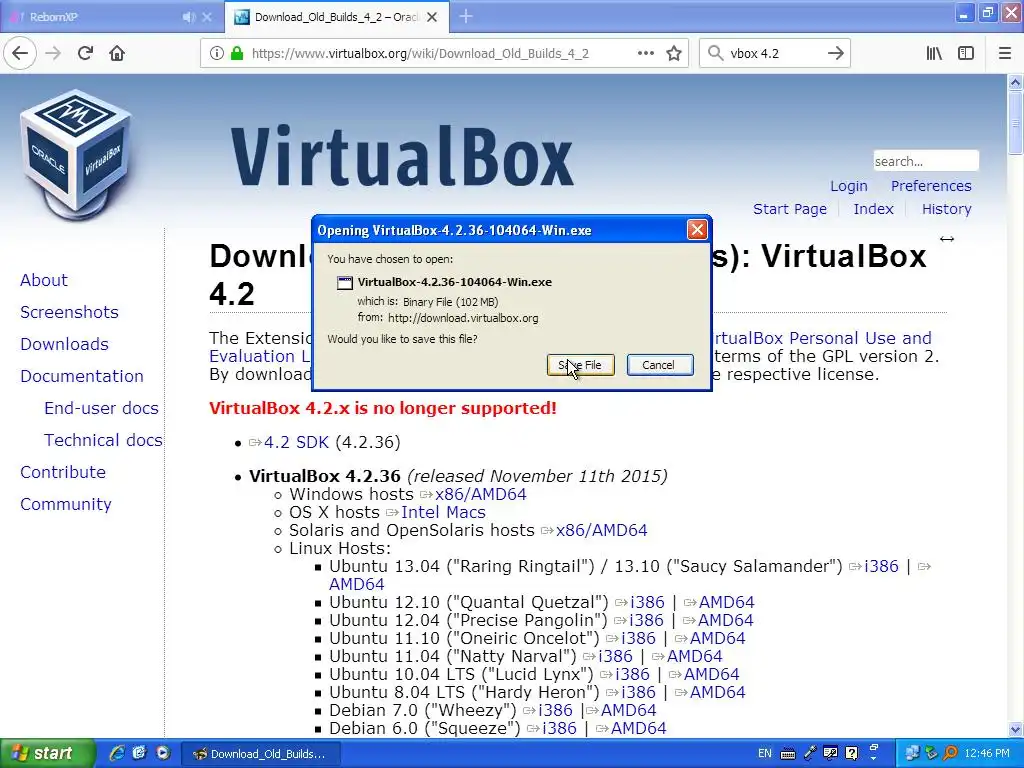This screenshot has height=768, width=1024.
Task: View the page History
Action: pyautogui.click(x=946, y=209)
